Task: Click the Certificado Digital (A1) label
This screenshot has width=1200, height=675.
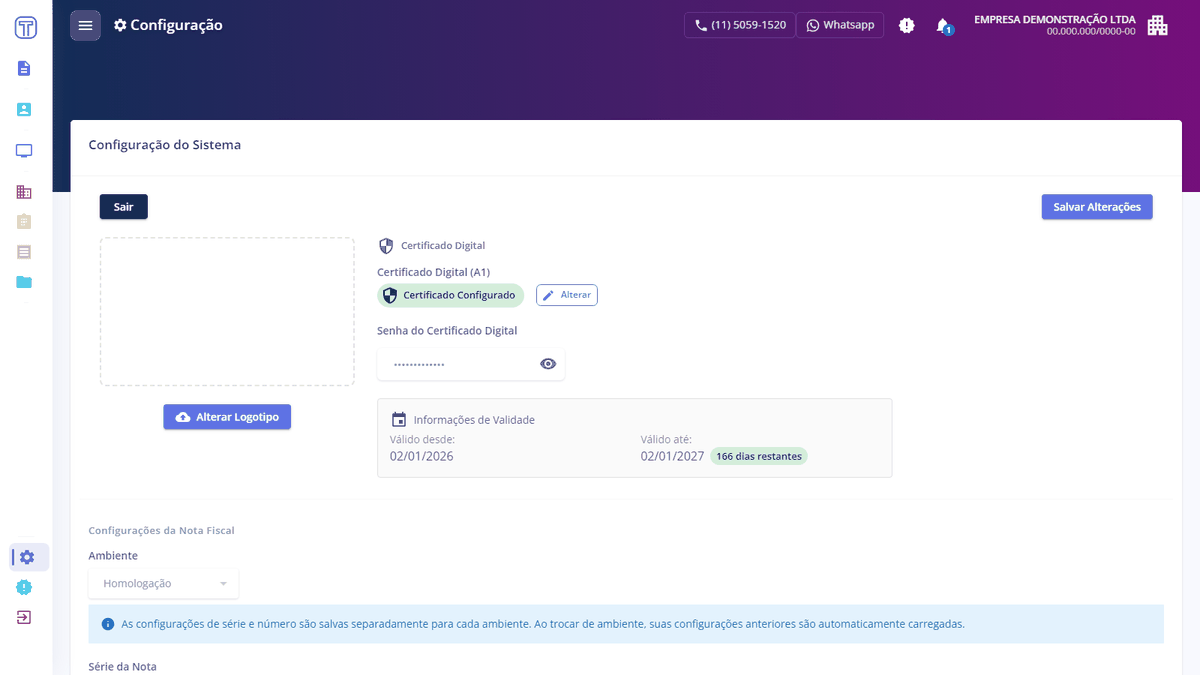Action: click(x=433, y=272)
